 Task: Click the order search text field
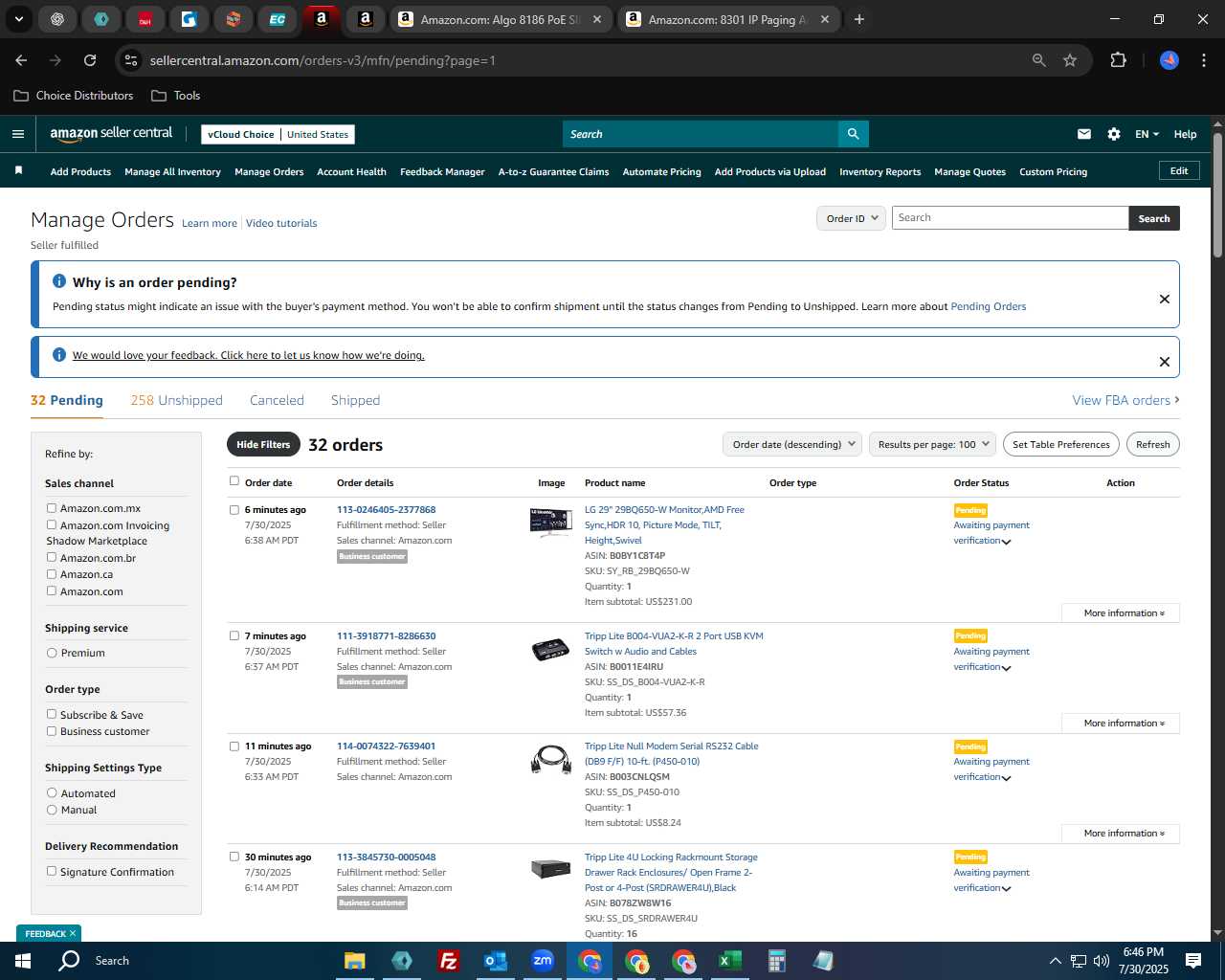pyautogui.click(x=1010, y=218)
